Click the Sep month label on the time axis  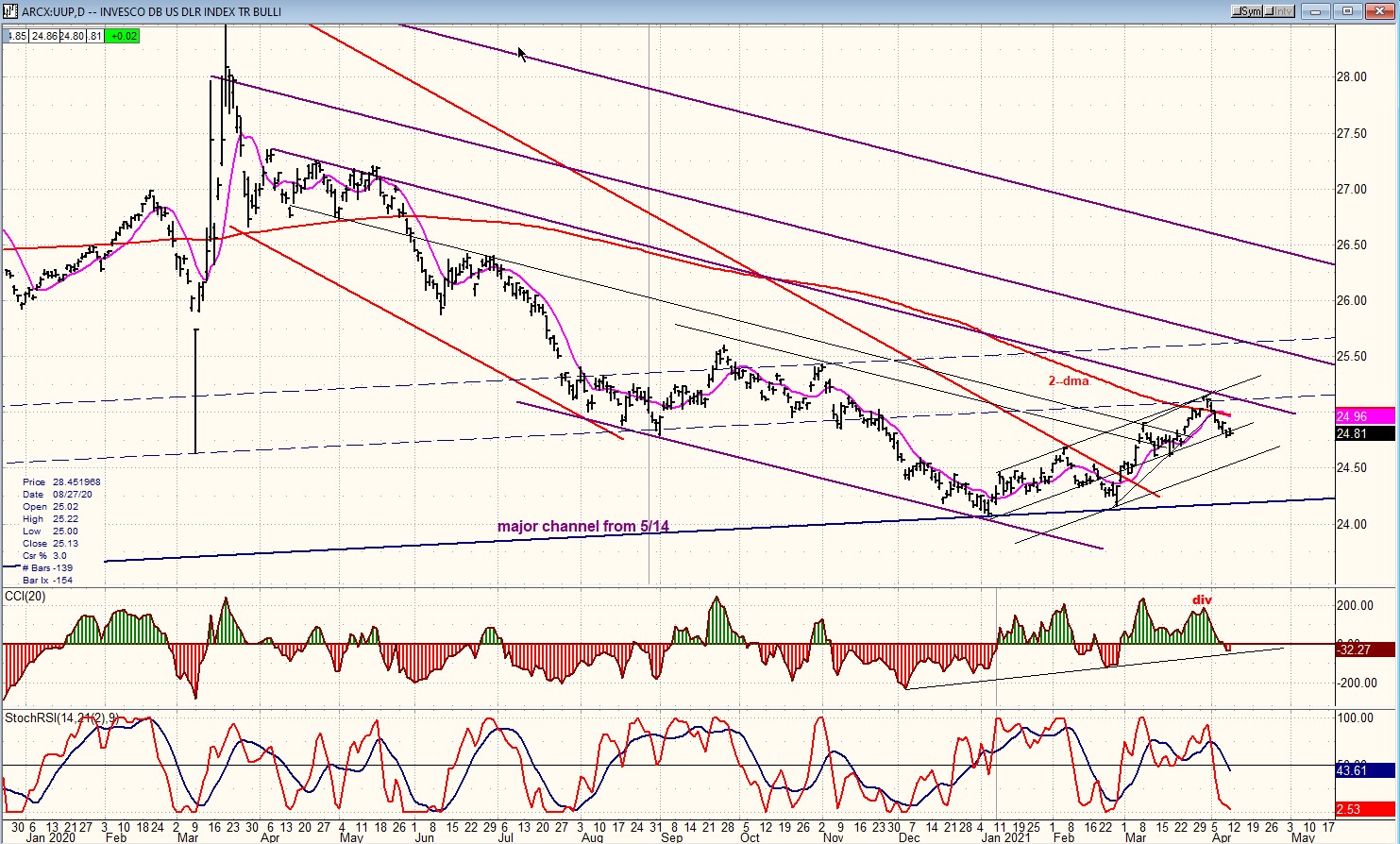pos(672,837)
